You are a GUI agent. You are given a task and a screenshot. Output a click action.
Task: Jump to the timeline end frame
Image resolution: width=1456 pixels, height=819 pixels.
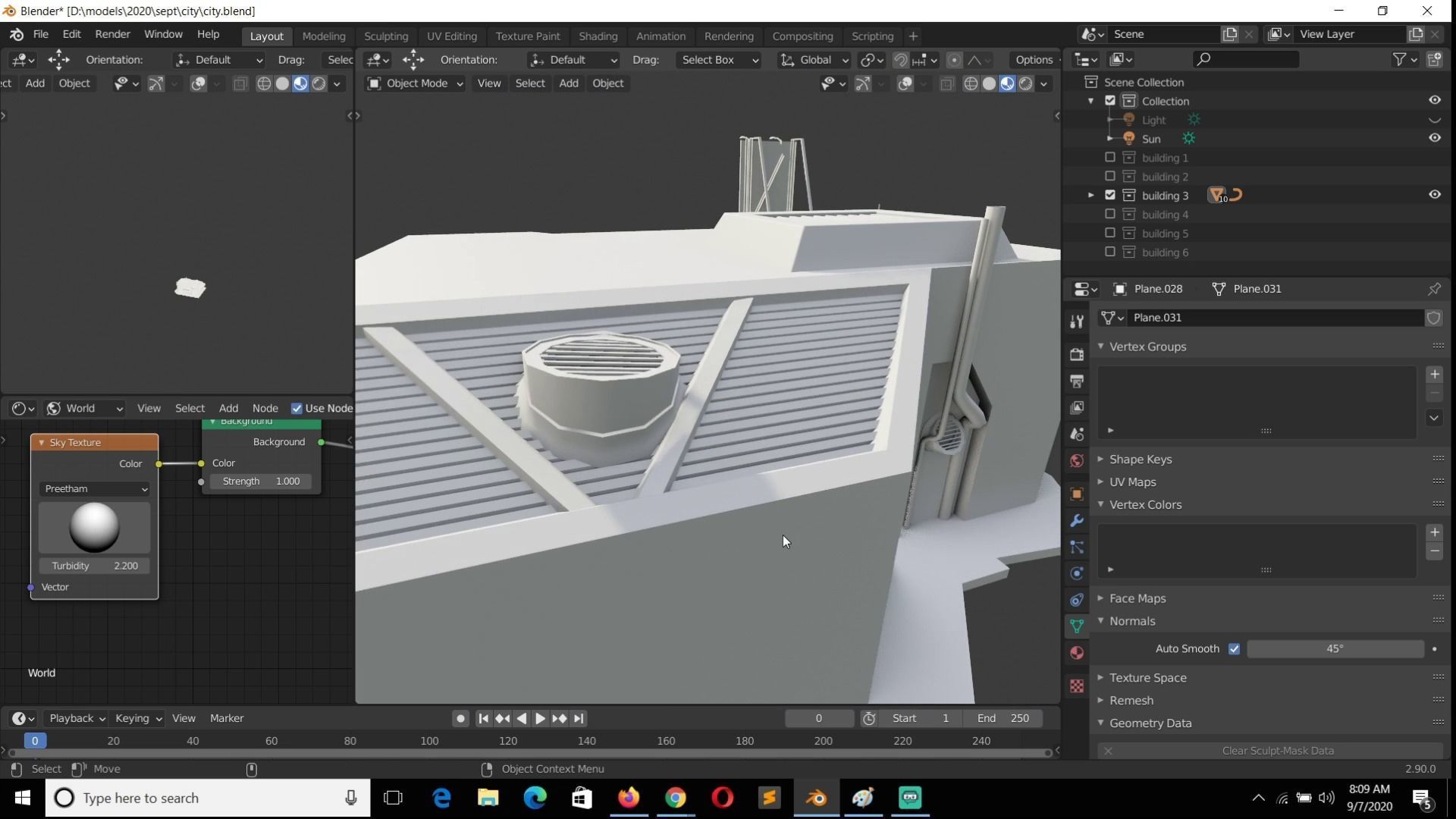click(x=579, y=718)
